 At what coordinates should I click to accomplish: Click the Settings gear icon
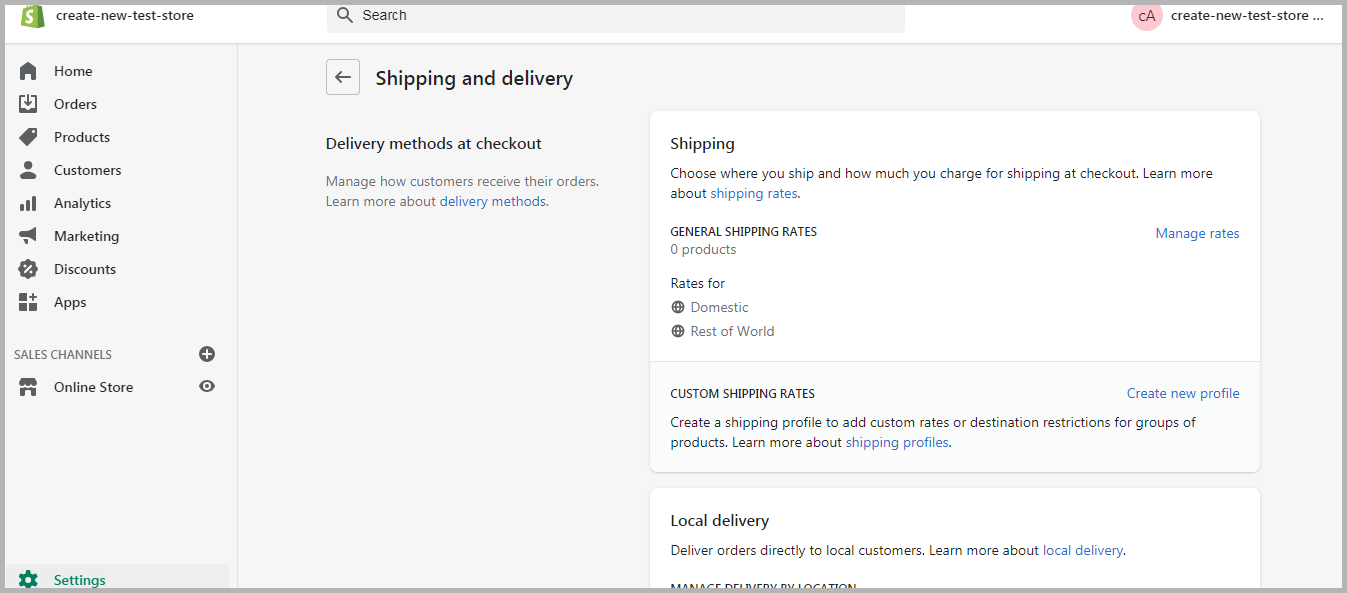28,580
